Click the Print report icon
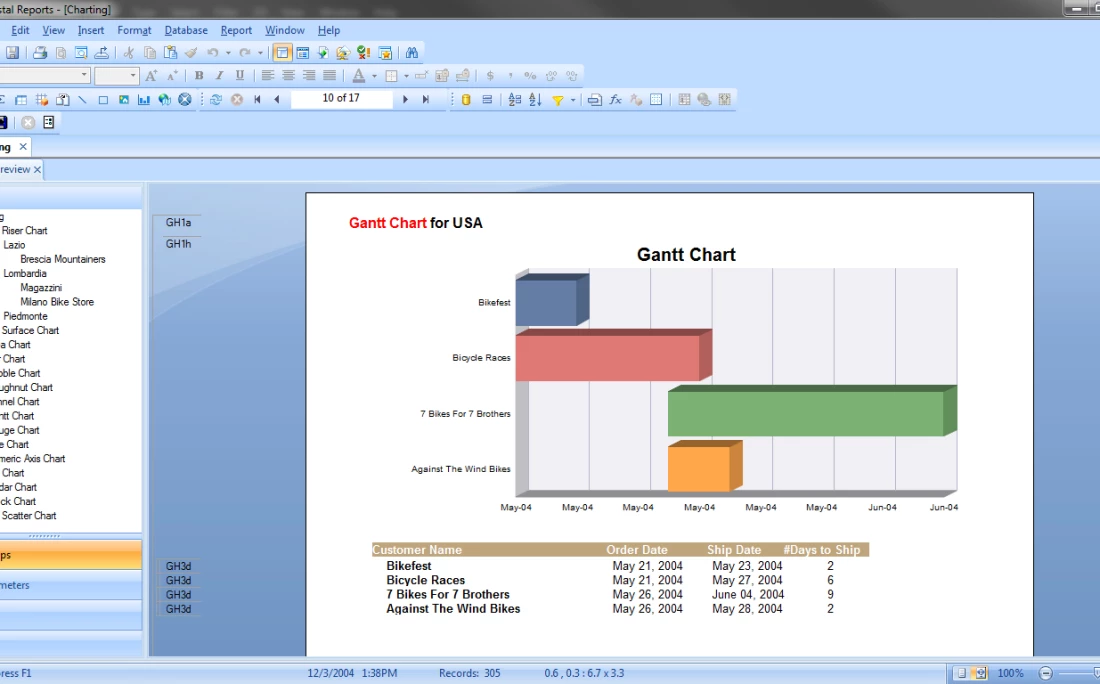The height and width of the screenshot is (684, 1100). (40, 53)
